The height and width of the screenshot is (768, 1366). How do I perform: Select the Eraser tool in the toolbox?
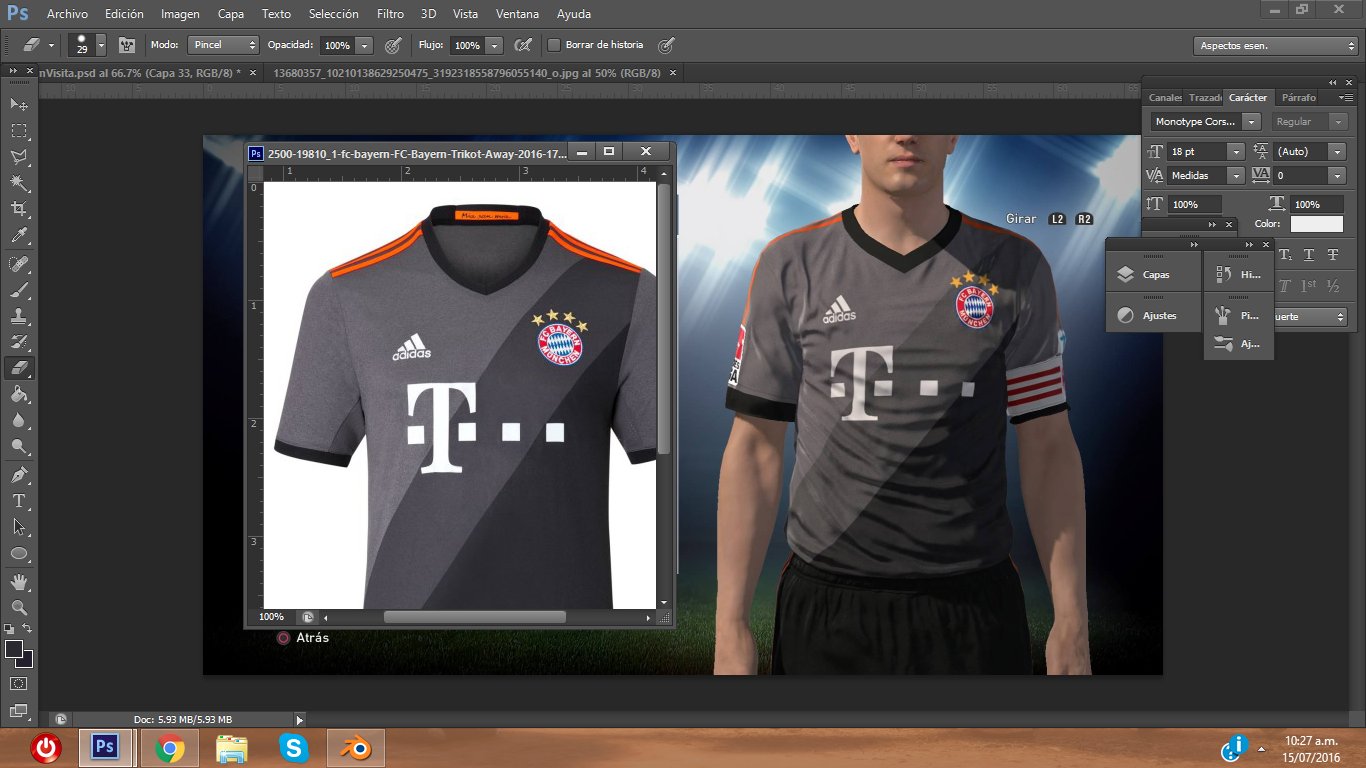point(19,367)
